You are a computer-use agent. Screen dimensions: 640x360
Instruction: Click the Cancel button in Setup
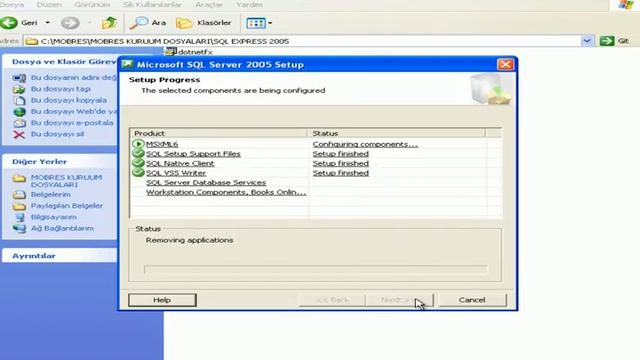[x=472, y=300]
